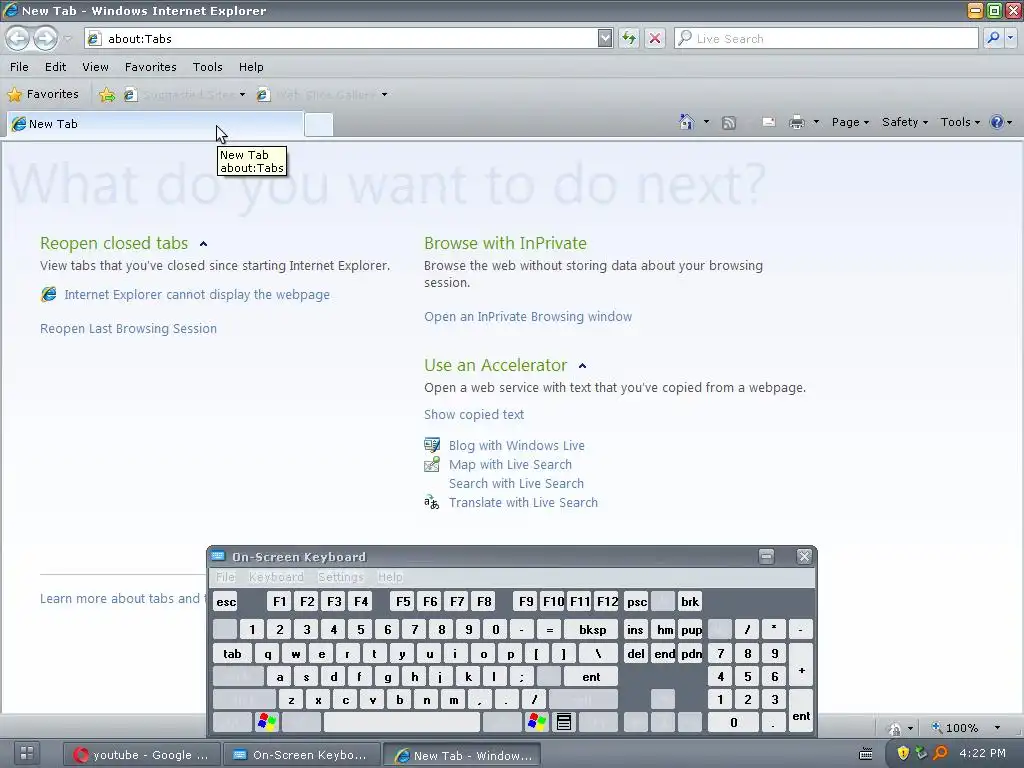1024x768 pixels.
Task: Expand the Home button dropdown arrow
Action: click(706, 122)
